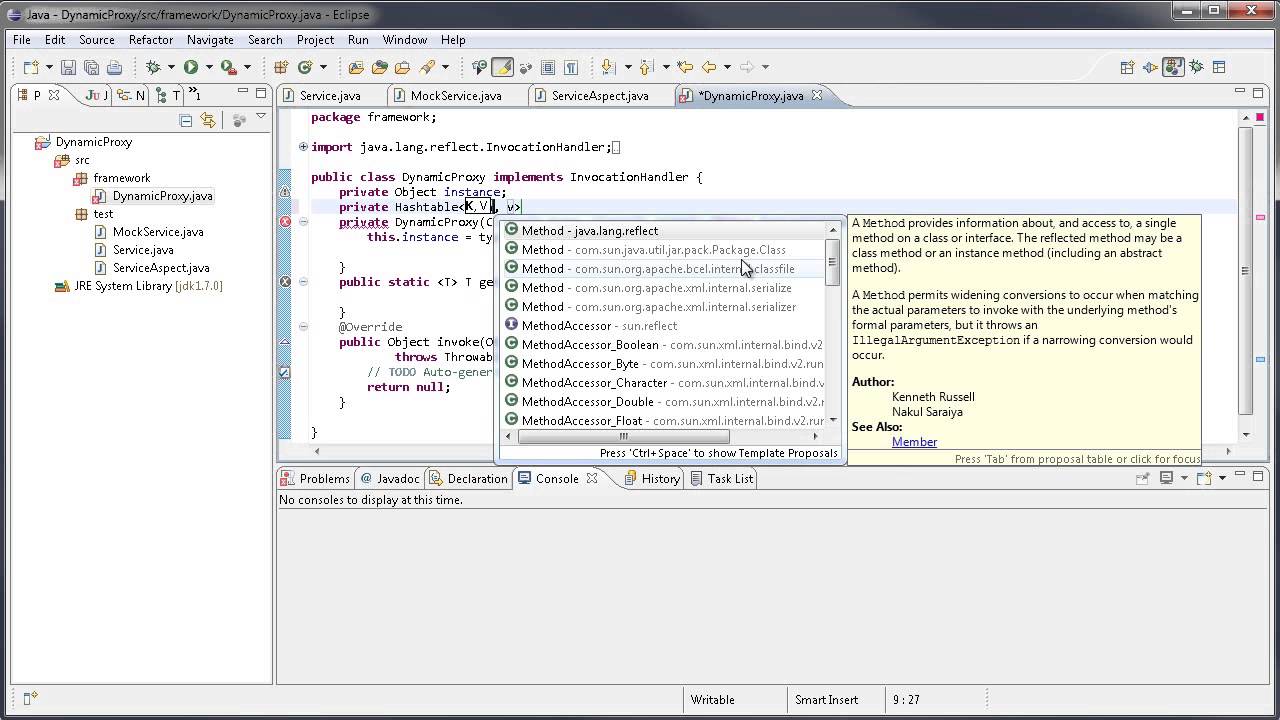Collapse the invoke method fold marker
This screenshot has height=720, width=1280.
(303, 327)
